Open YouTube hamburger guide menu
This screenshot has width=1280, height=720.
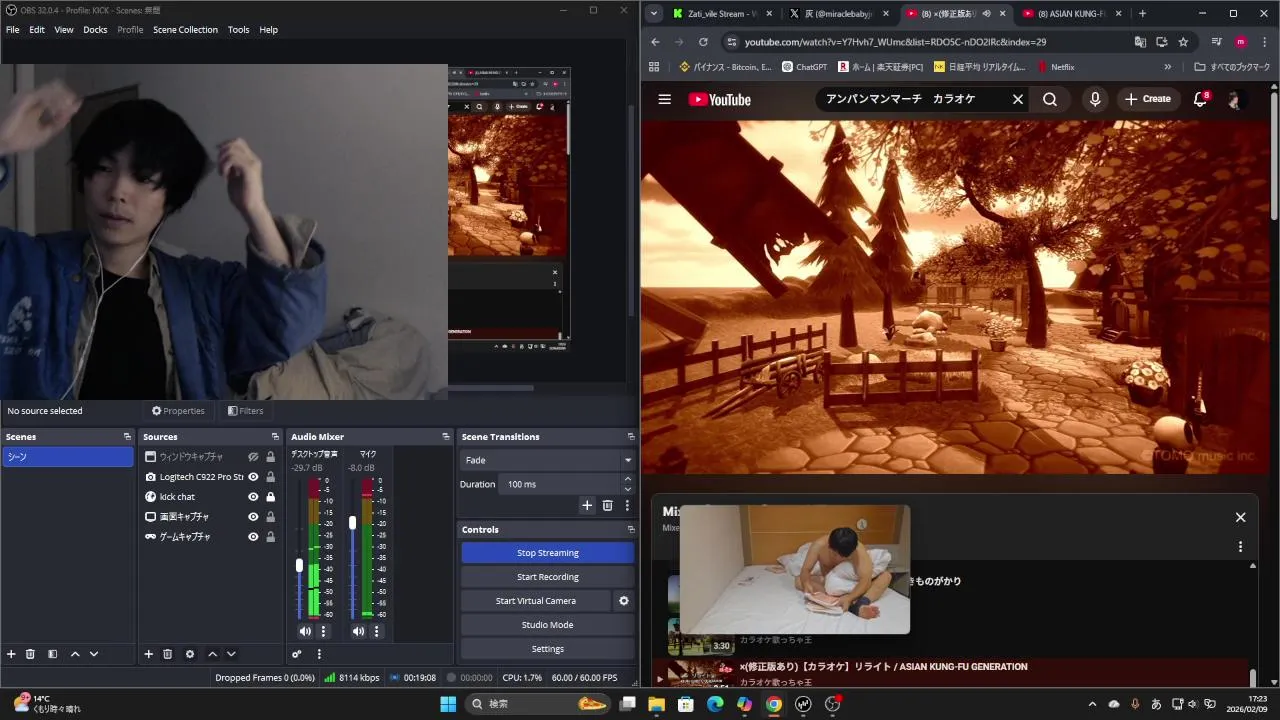click(x=665, y=99)
